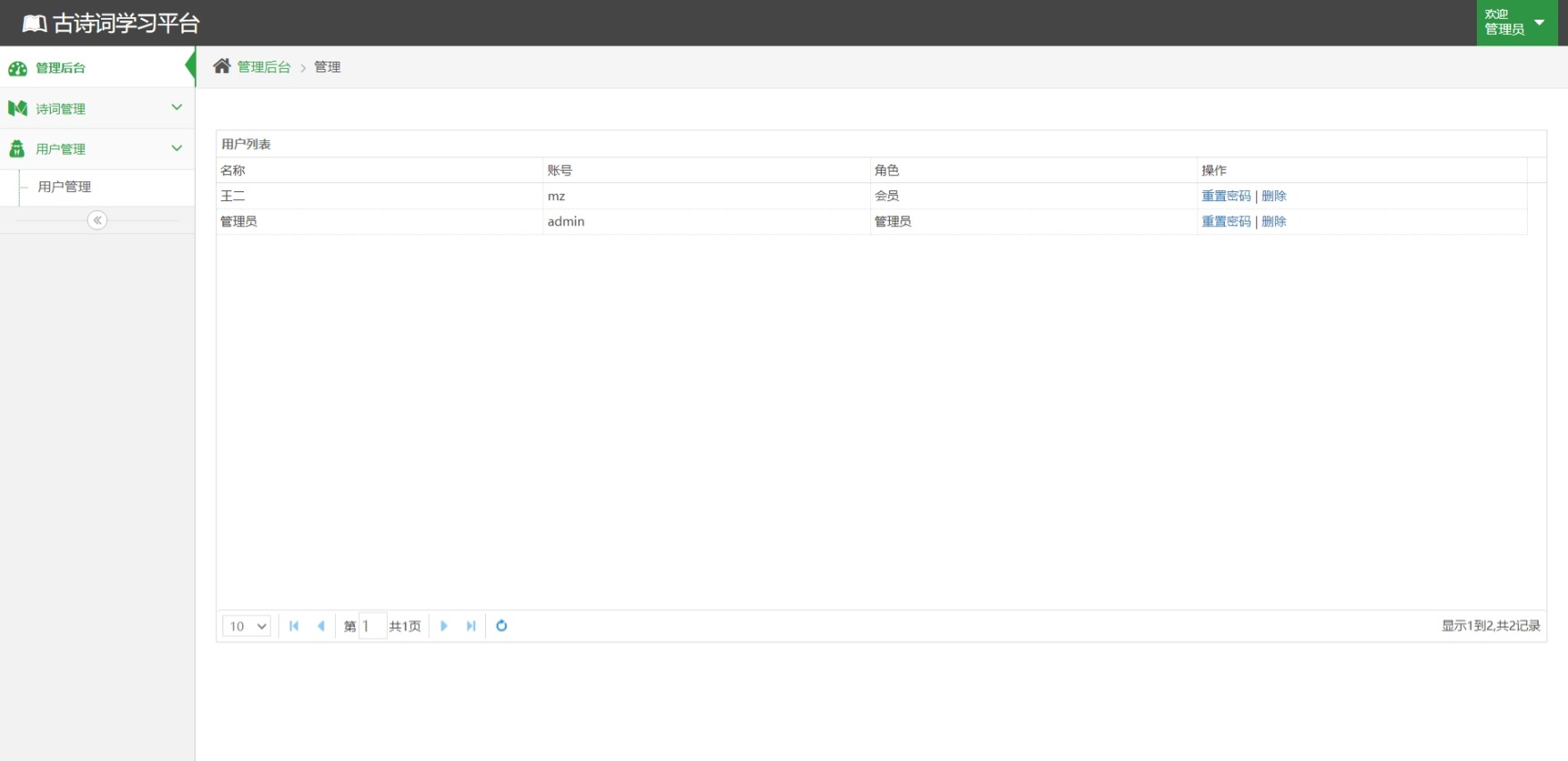Click the 角色 column header
The image size is (1568, 761).
(1034, 170)
